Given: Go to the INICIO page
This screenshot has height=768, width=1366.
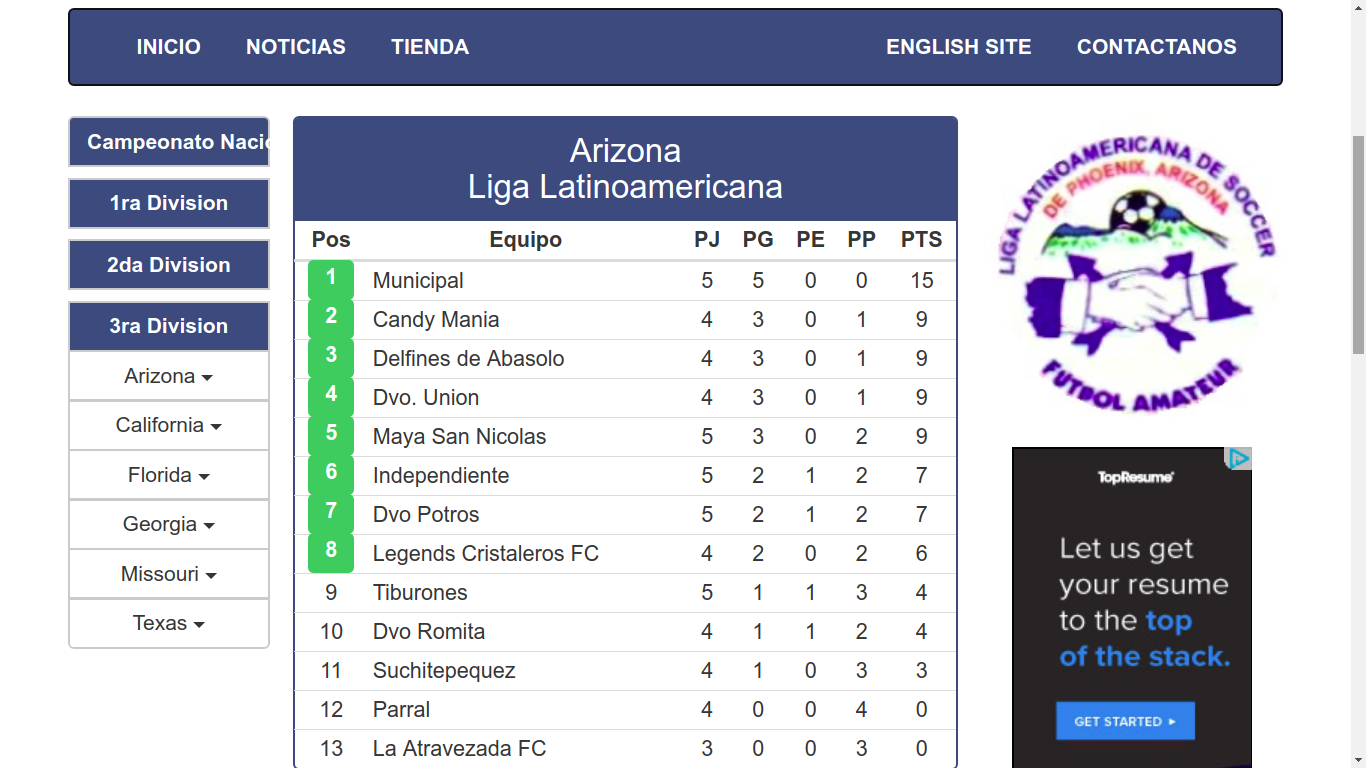Looking at the screenshot, I should tap(169, 47).
